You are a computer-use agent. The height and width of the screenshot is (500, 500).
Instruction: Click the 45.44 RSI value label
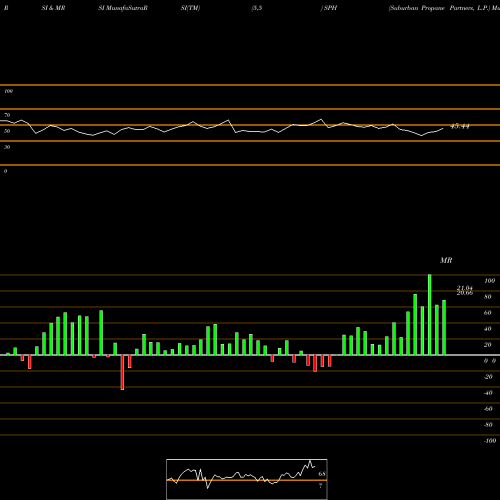point(460,126)
